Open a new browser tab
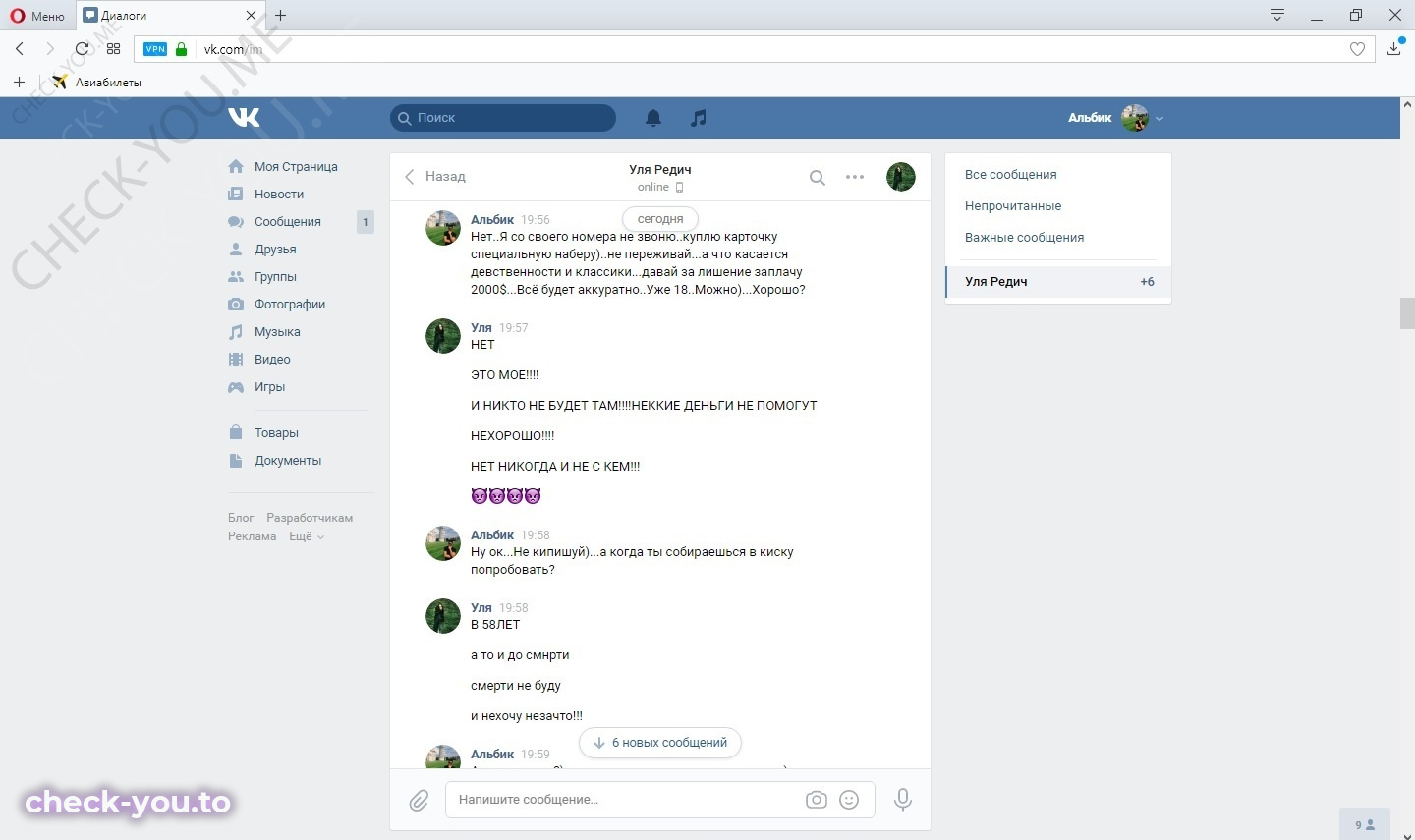1415x840 pixels. coord(281,16)
